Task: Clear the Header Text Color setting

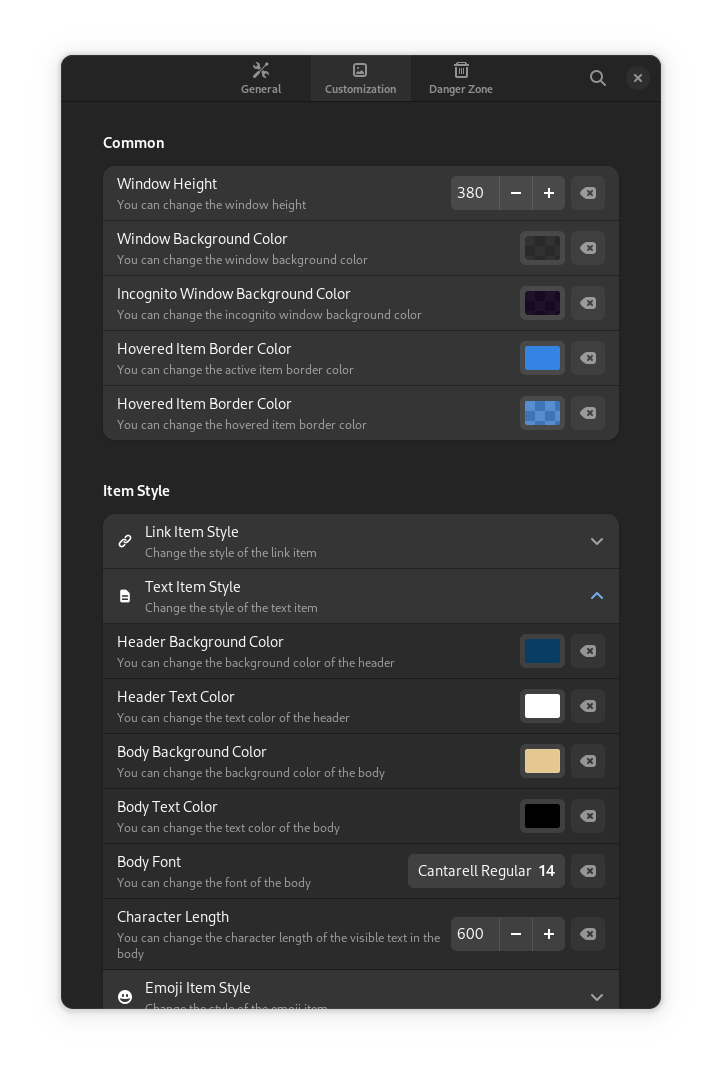Action: (588, 706)
